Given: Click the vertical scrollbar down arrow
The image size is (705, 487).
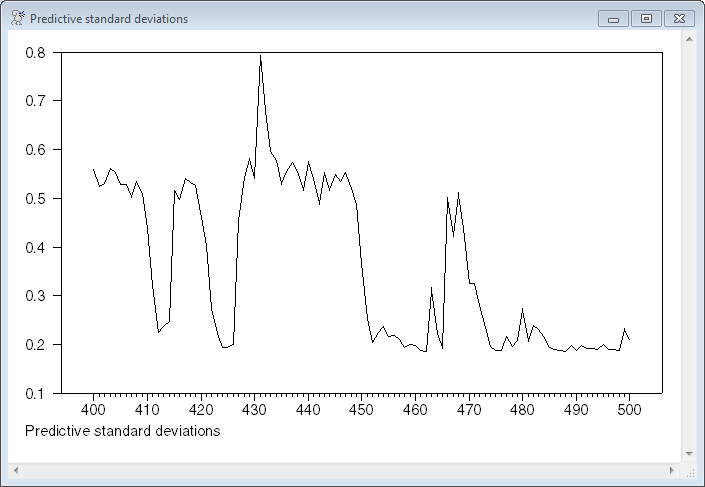Looking at the screenshot, I should click(688, 453).
